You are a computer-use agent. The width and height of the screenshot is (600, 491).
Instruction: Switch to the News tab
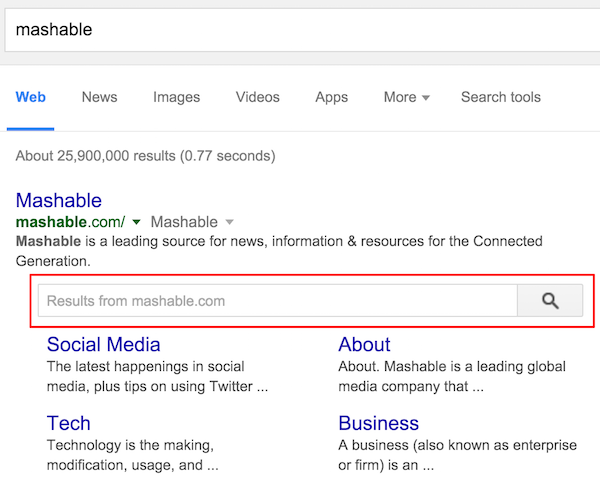pos(99,97)
